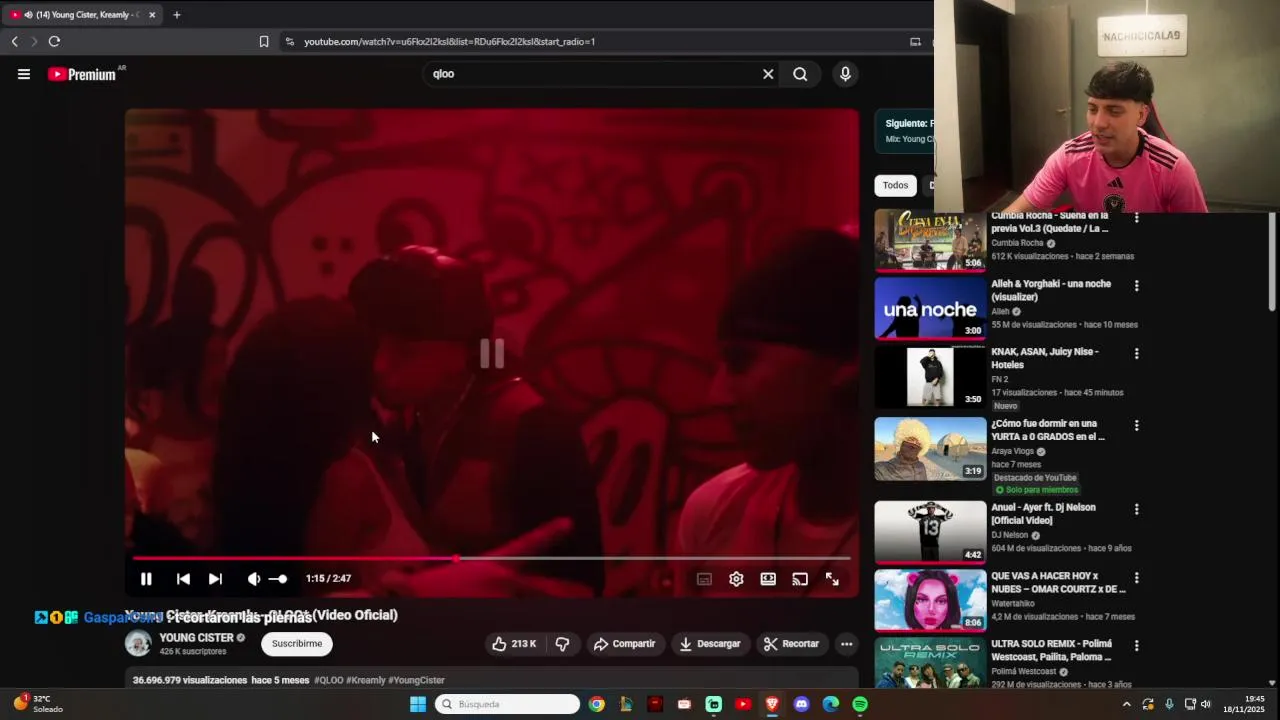The width and height of the screenshot is (1280, 720).
Task: Reload the page
Action: click(x=54, y=41)
